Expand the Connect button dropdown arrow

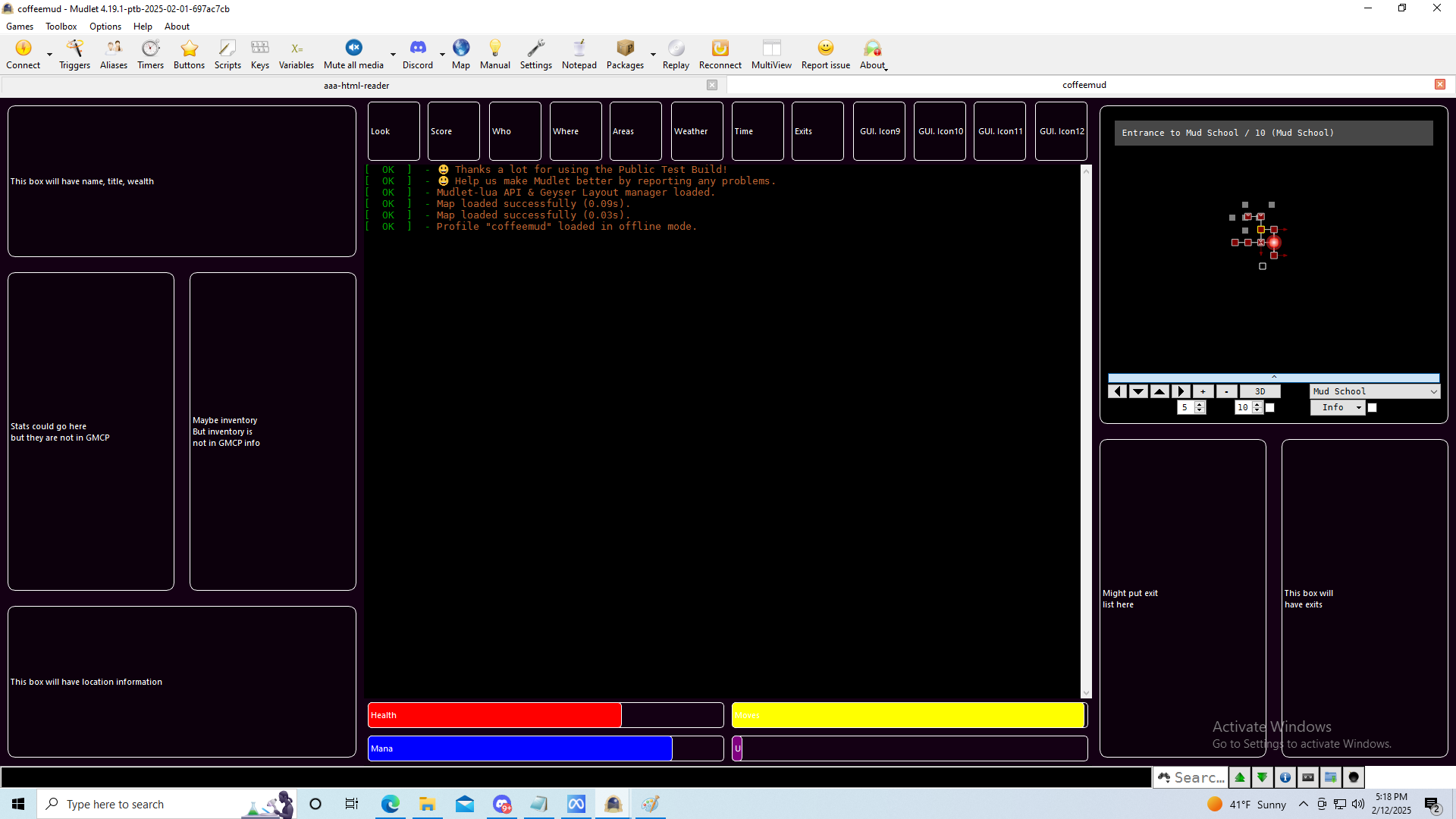49,55
